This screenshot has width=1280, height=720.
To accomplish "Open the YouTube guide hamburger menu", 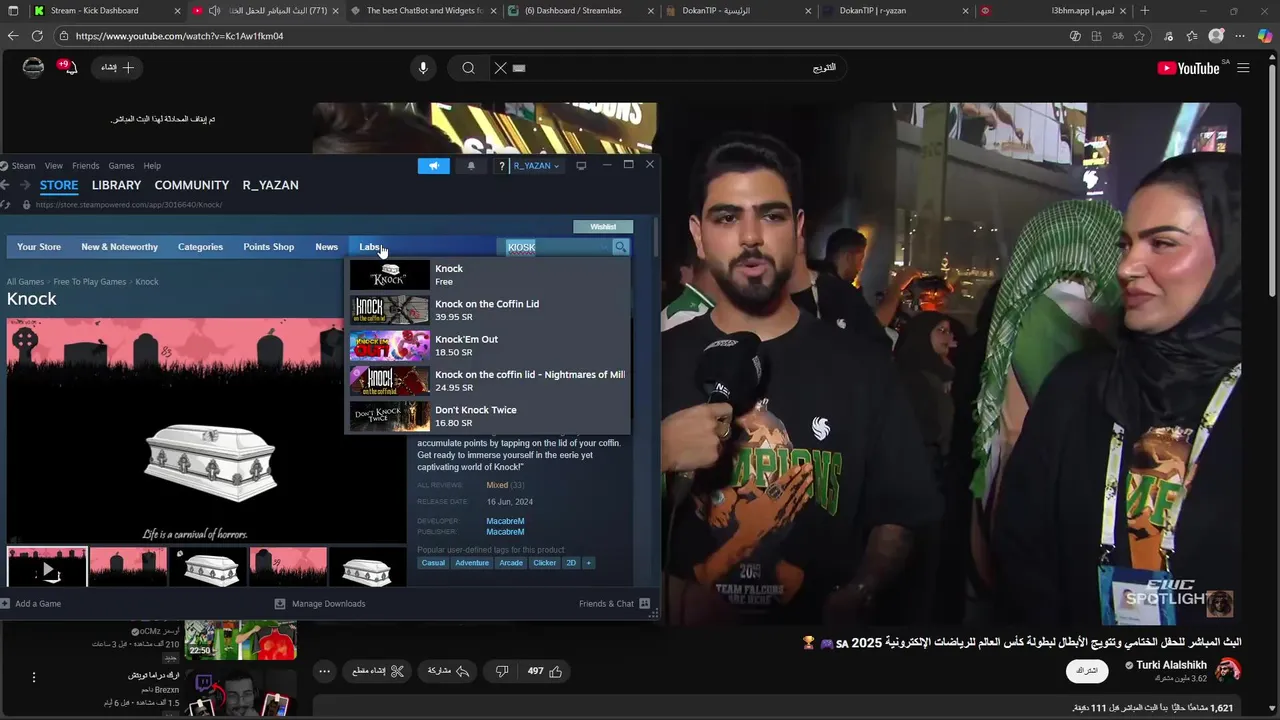I will (1243, 68).
